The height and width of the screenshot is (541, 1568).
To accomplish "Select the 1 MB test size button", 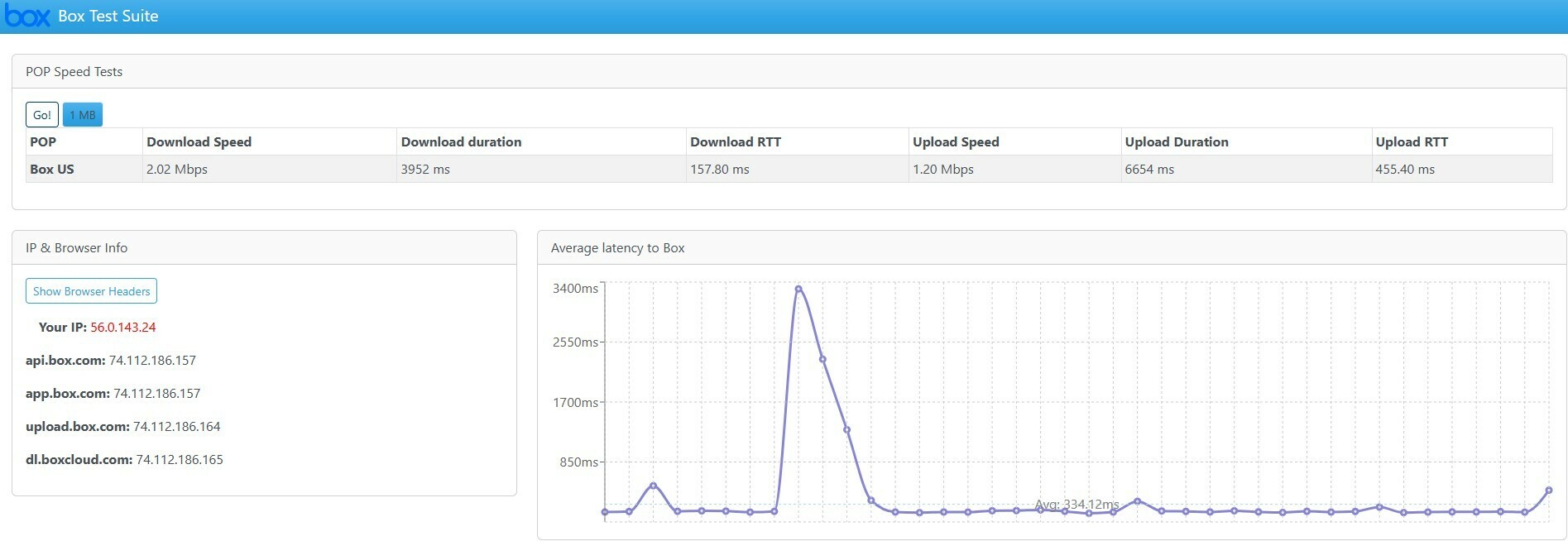I will [83, 115].
